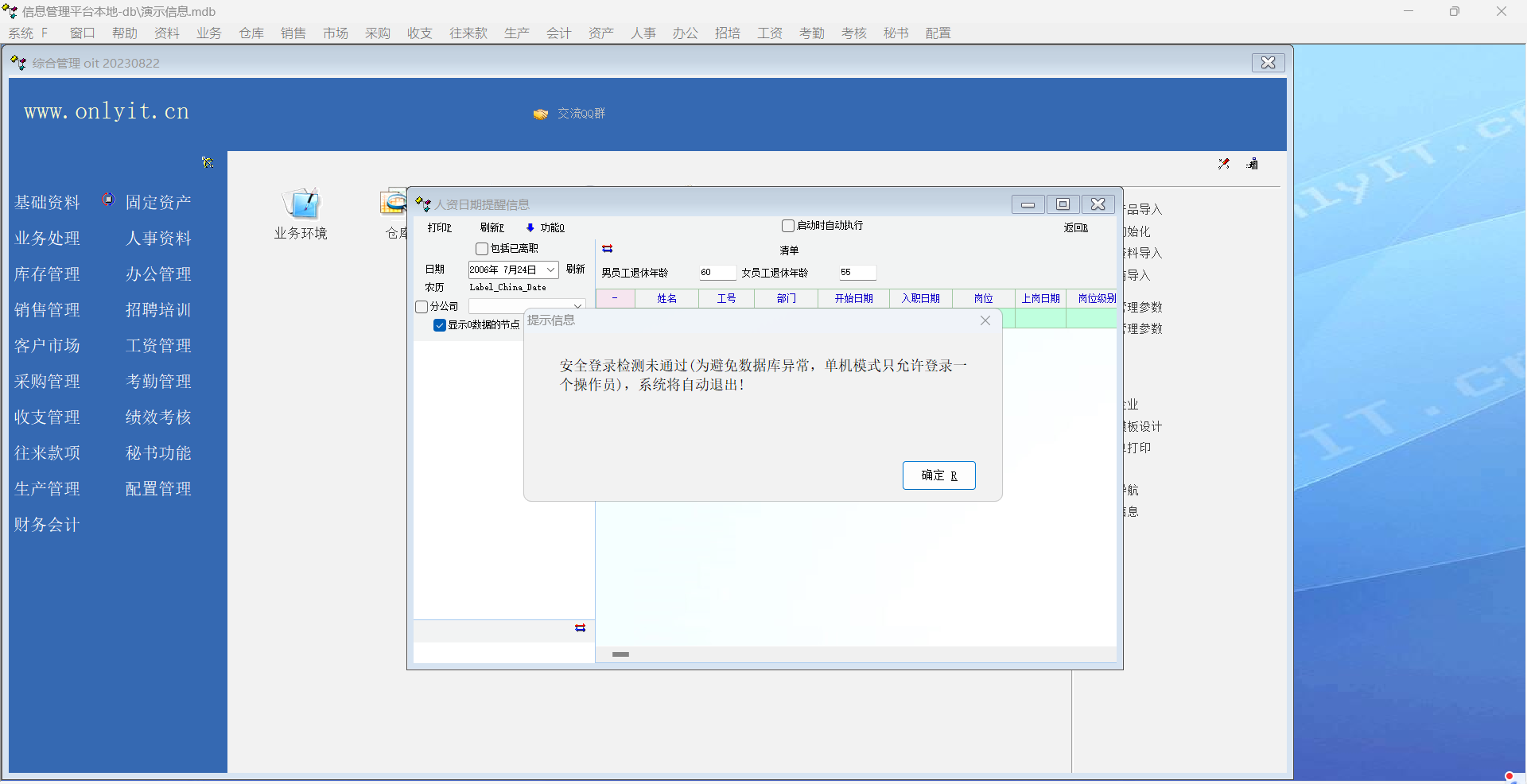
Task: Click the round icon left of 固定资产
Action: (x=108, y=200)
